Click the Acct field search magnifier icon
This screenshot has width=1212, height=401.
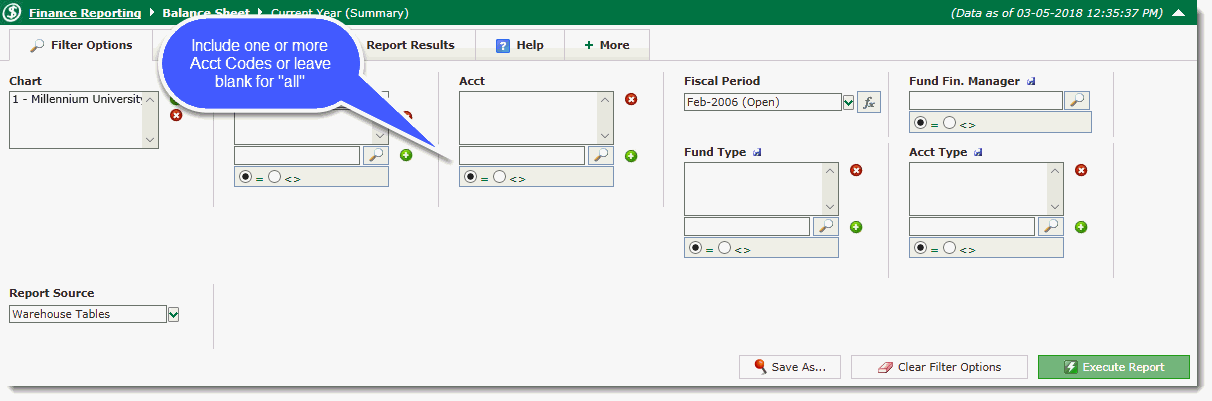click(600, 156)
